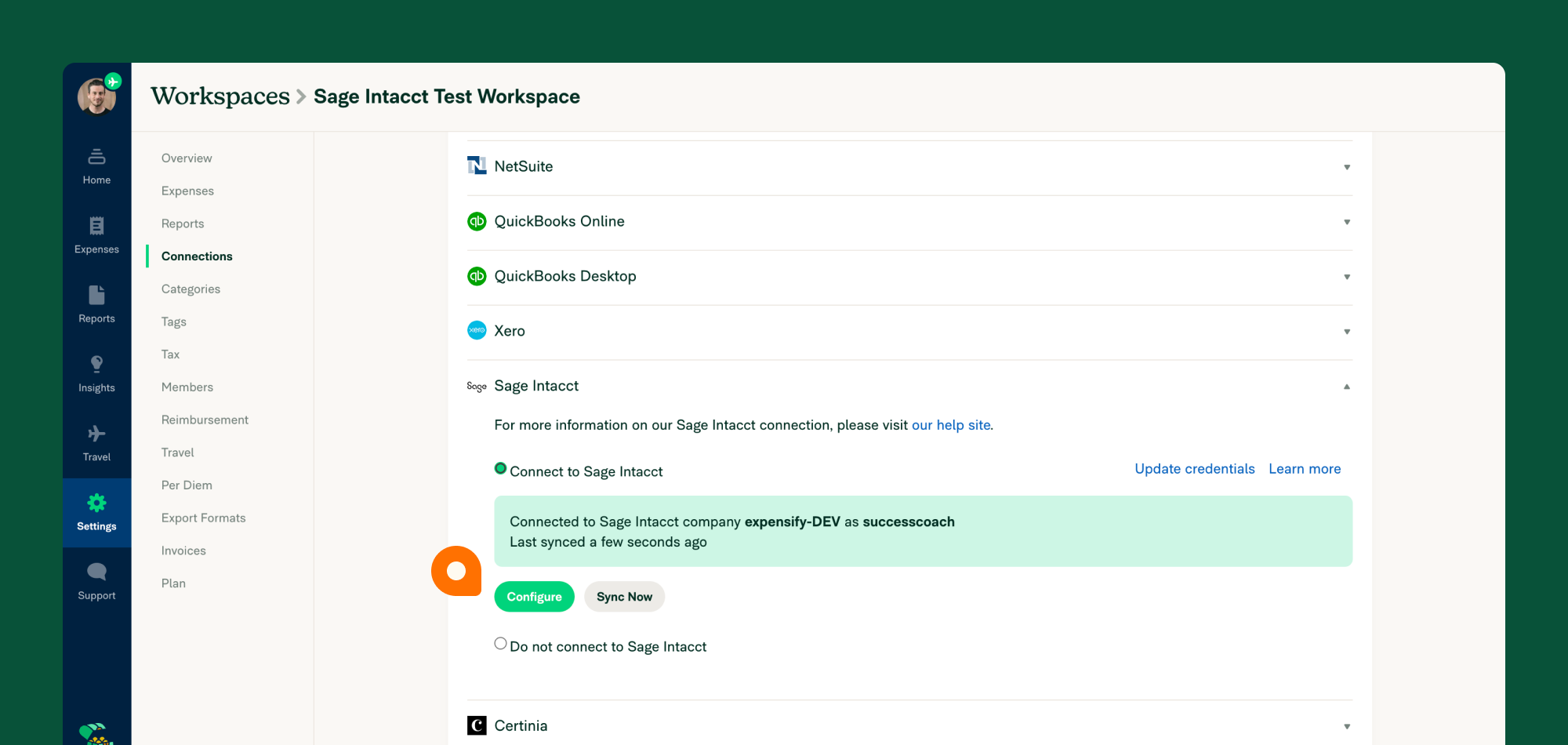Viewport: 1568px width, 745px height.
Task: Click the Configure button
Action: 534,597
